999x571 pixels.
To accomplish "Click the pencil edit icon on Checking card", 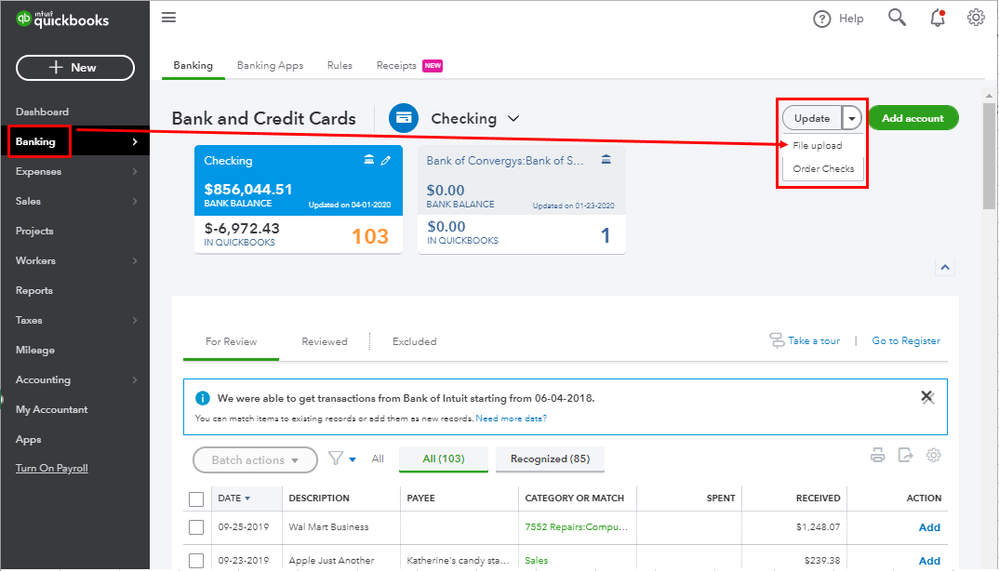I will (x=386, y=160).
